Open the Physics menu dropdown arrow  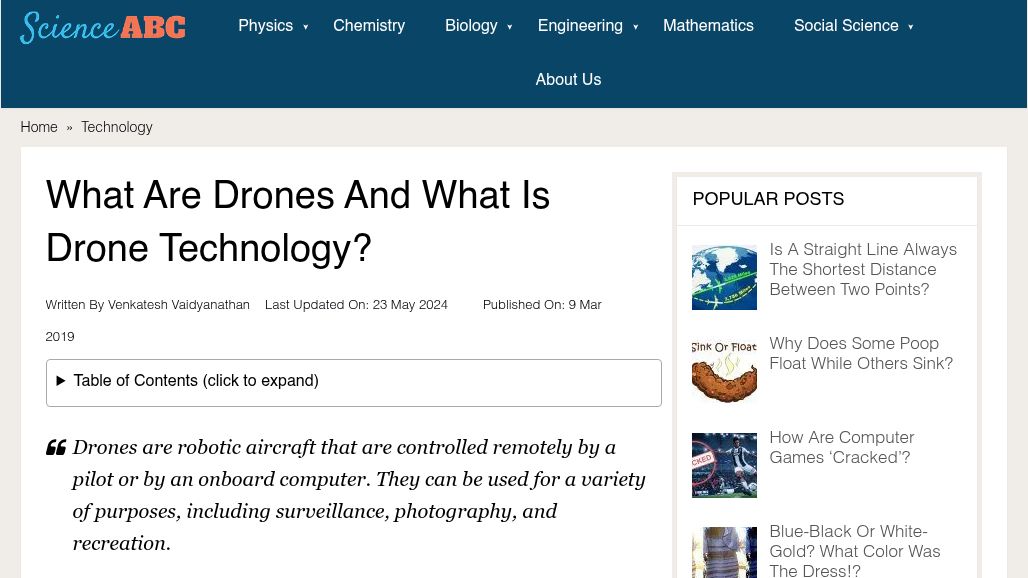(306, 27)
